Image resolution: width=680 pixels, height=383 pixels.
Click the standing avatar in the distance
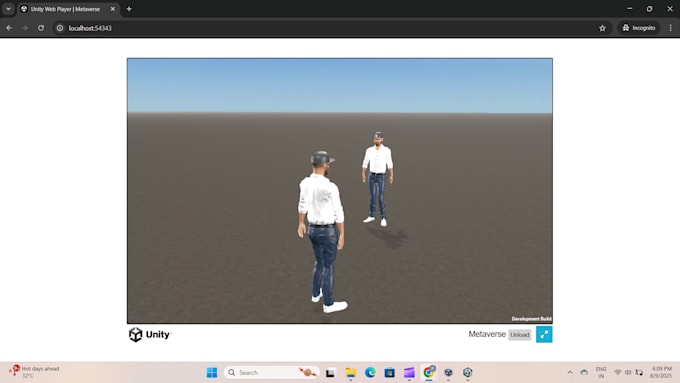tap(378, 179)
